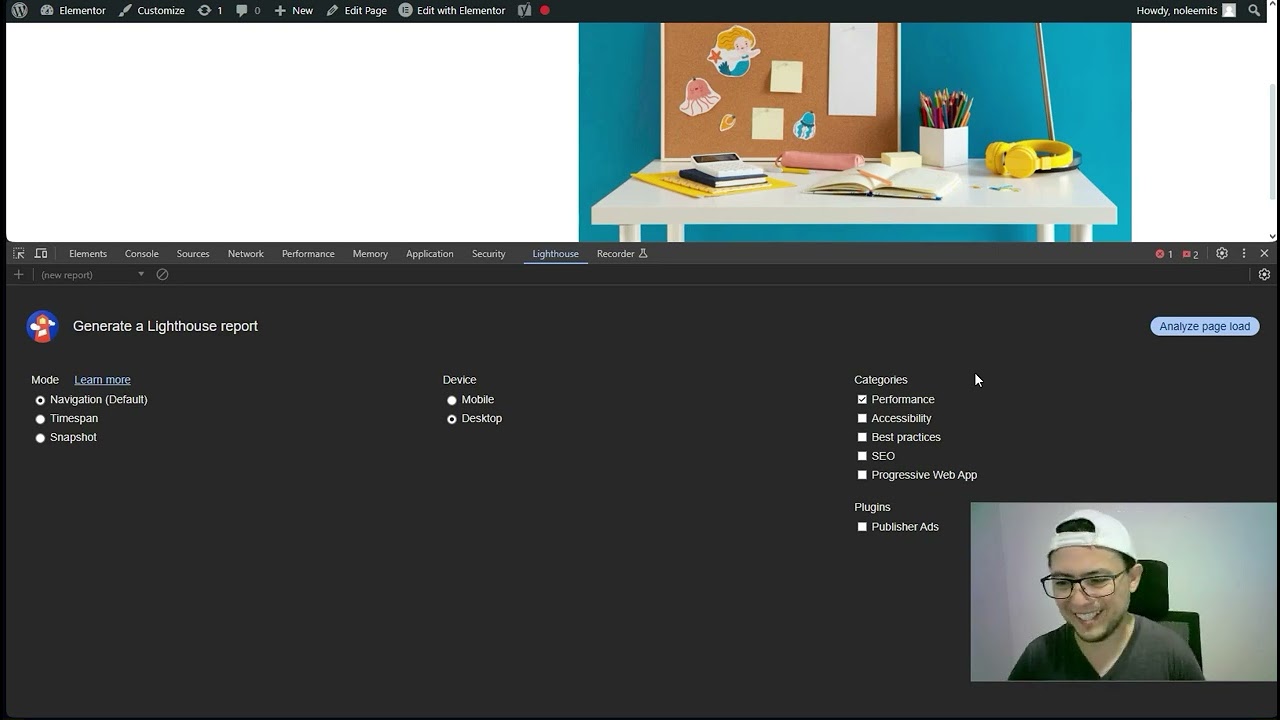
Task: Switch to the Sources tab
Action: [x=193, y=254]
